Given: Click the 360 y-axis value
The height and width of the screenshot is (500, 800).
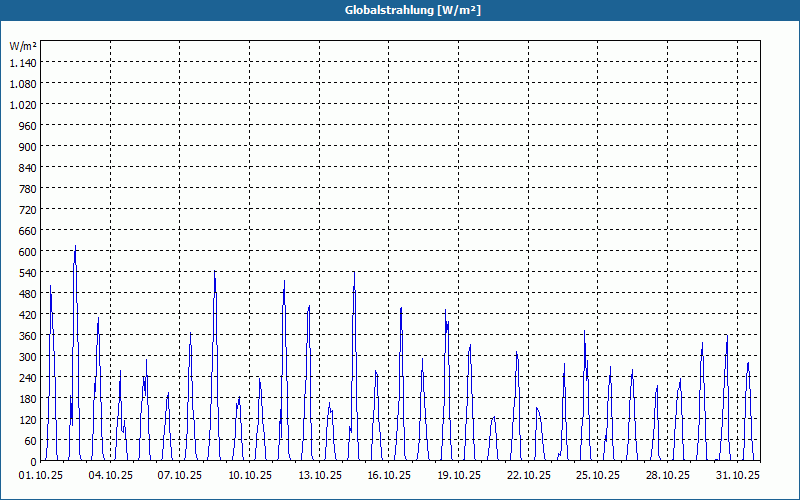Looking at the screenshot, I should 27,336.
